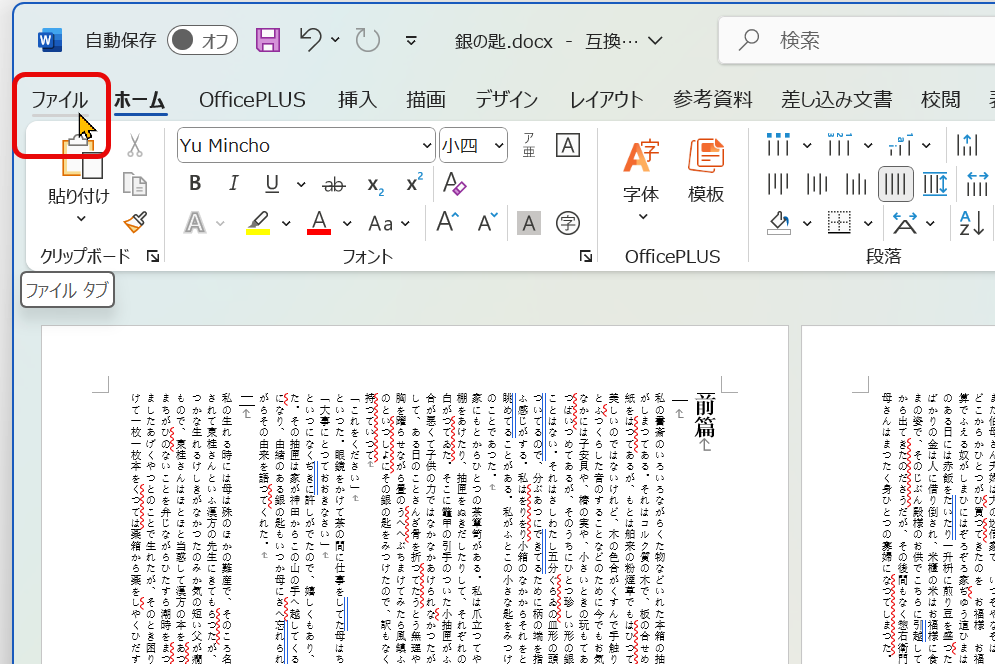Toggle italic formatting

(x=234, y=183)
